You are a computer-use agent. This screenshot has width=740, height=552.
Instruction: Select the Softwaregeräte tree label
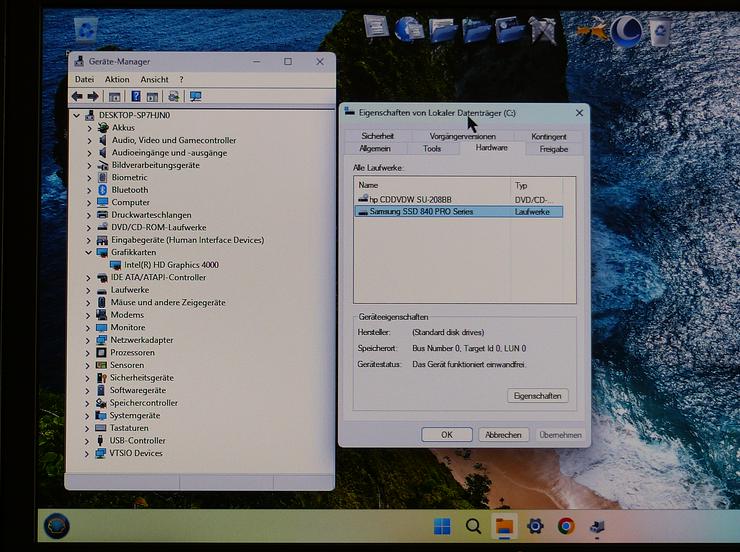[138, 390]
